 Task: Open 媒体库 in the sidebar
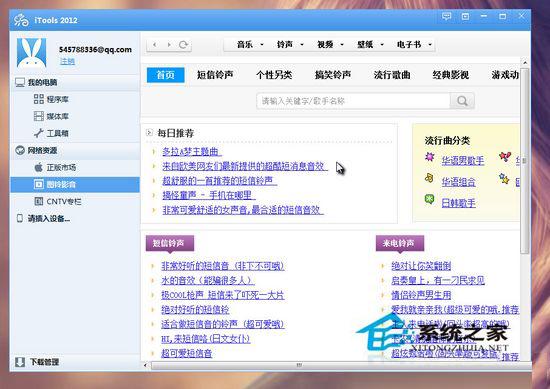point(51,116)
